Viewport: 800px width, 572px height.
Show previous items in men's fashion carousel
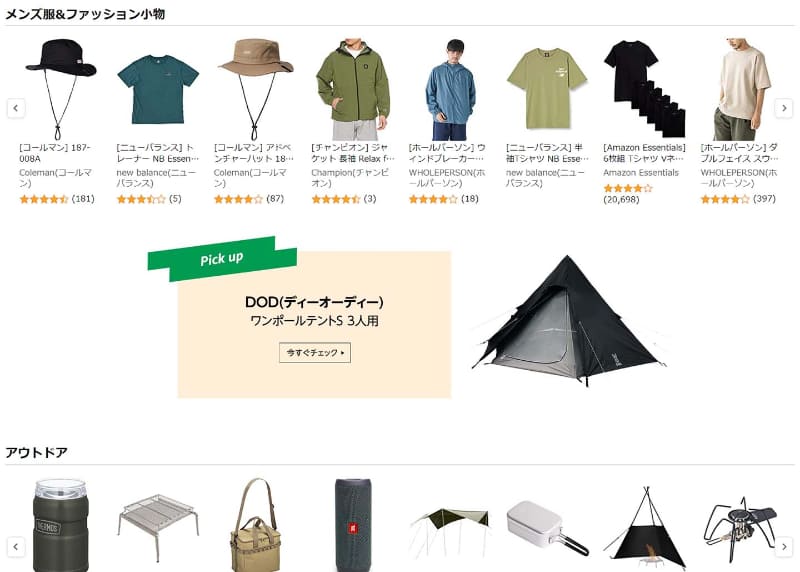16,108
